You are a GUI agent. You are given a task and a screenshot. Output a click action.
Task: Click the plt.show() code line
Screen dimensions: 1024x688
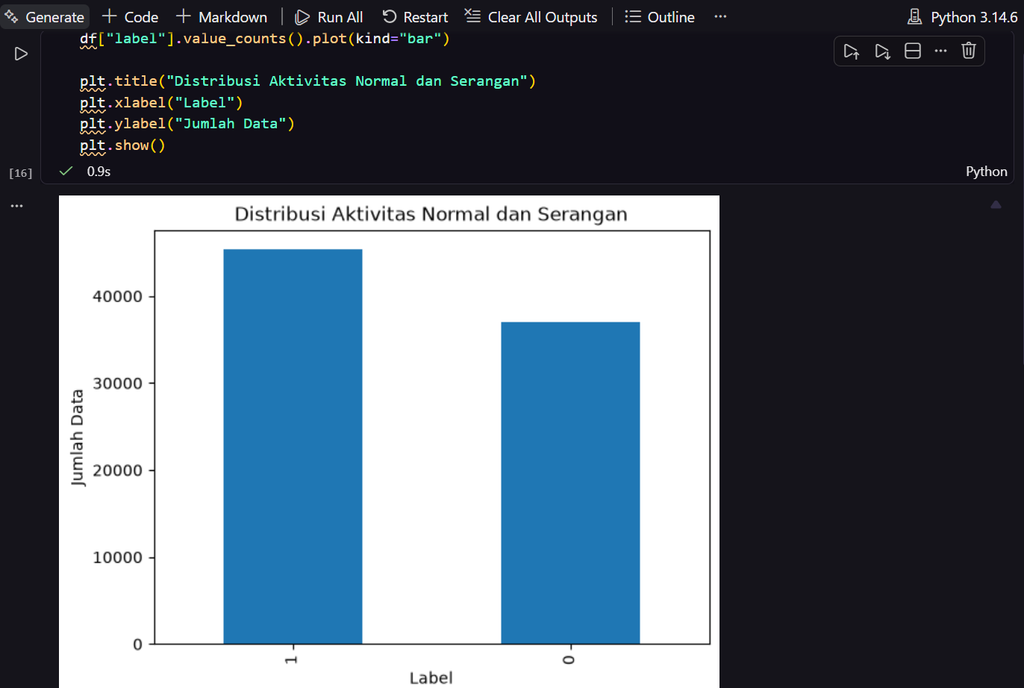point(123,145)
